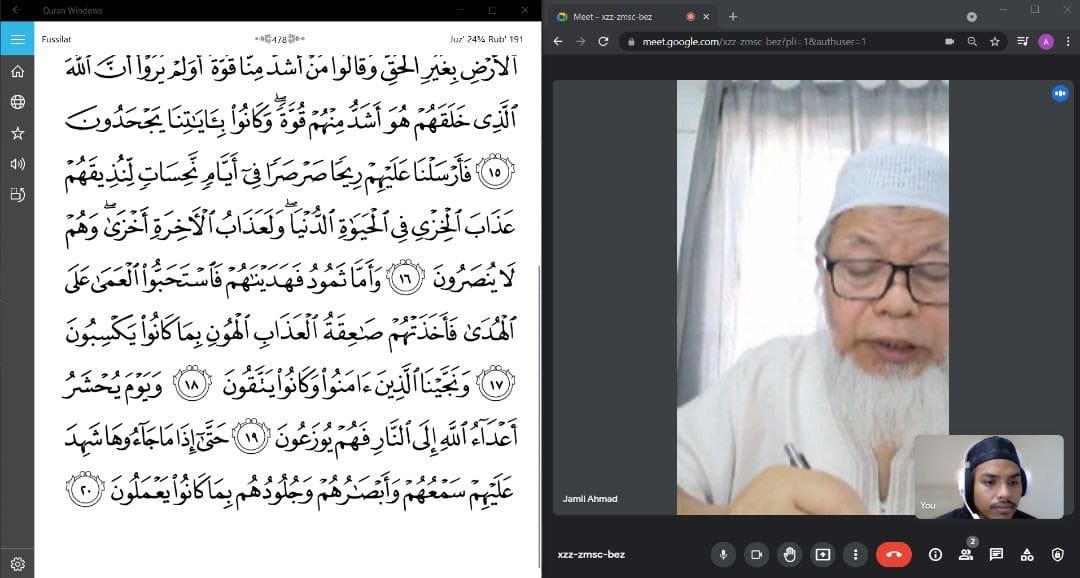The width and height of the screenshot is (1080, 578).
Task: Select the ayah 20 marker
Action: coord(85,490)
